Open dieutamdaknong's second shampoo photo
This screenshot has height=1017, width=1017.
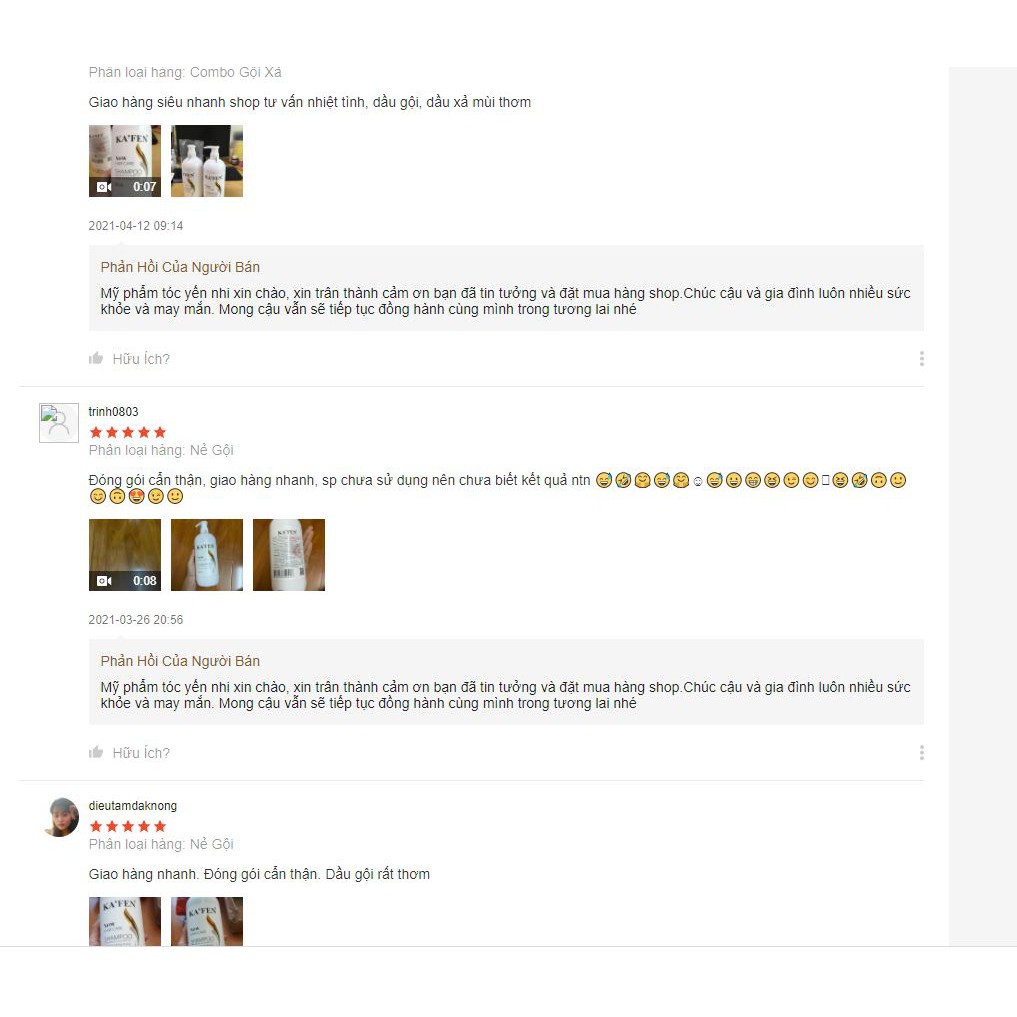pos(207,921)
